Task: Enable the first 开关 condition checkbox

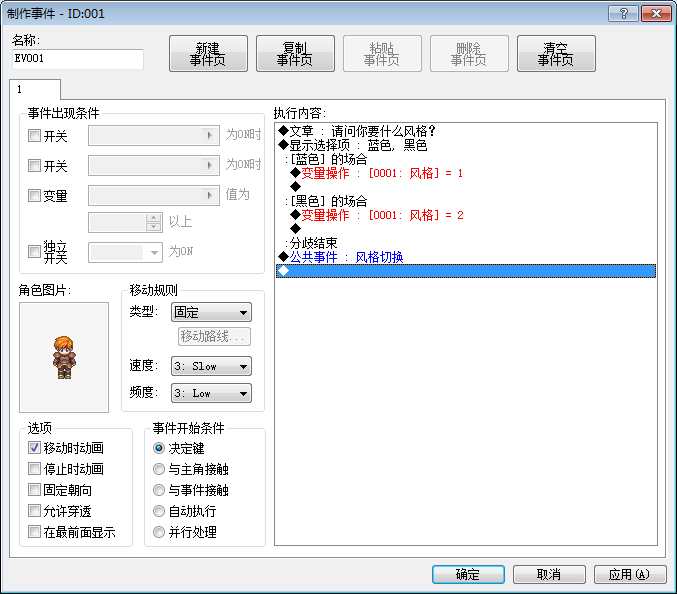Action: point(34,136)
